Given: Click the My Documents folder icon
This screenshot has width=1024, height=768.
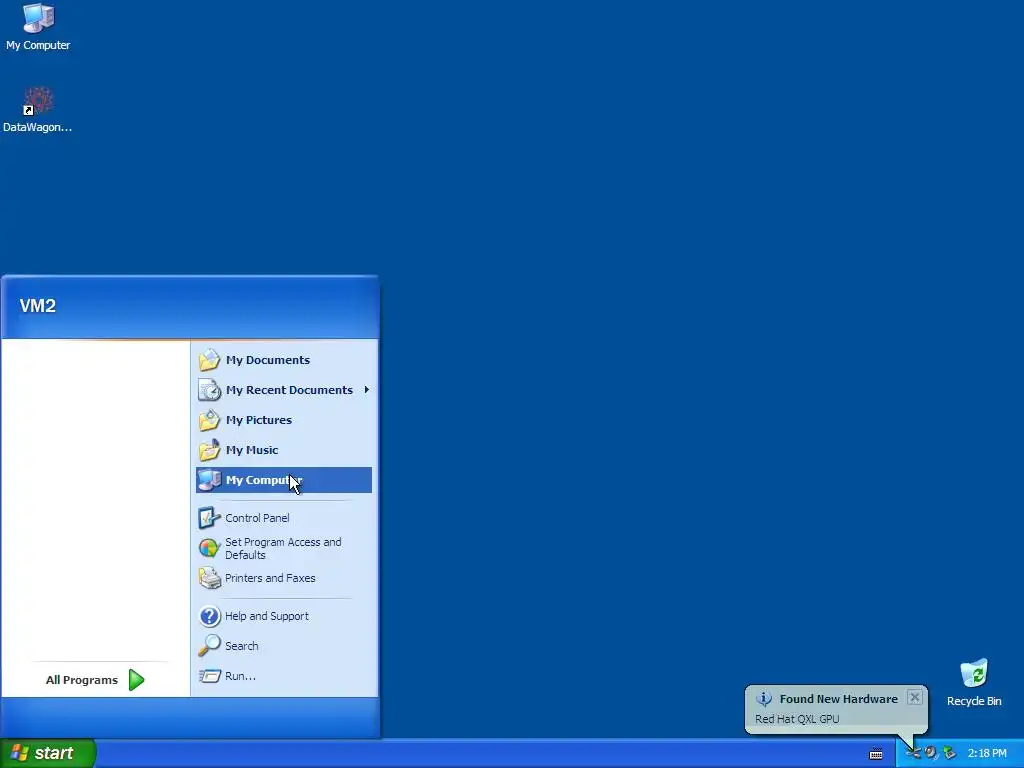Looking at the screenshot, I should (210, 360).
